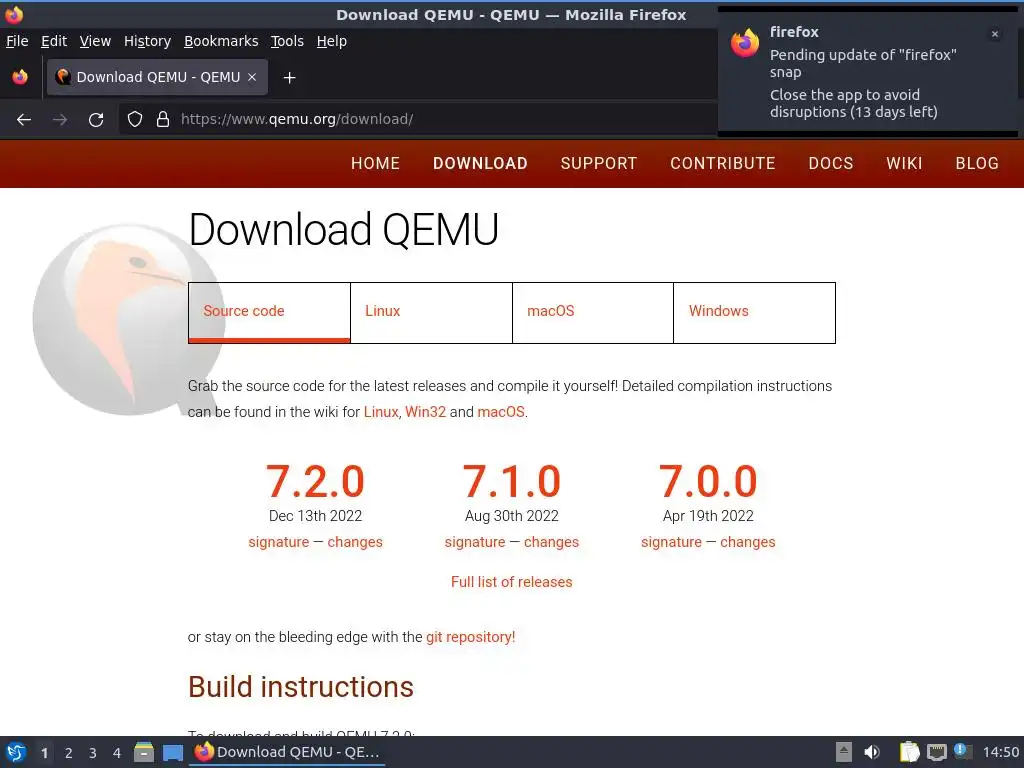Close the Download QEMU tab
Screen dimensions: 1024x768
click(252, 77)
